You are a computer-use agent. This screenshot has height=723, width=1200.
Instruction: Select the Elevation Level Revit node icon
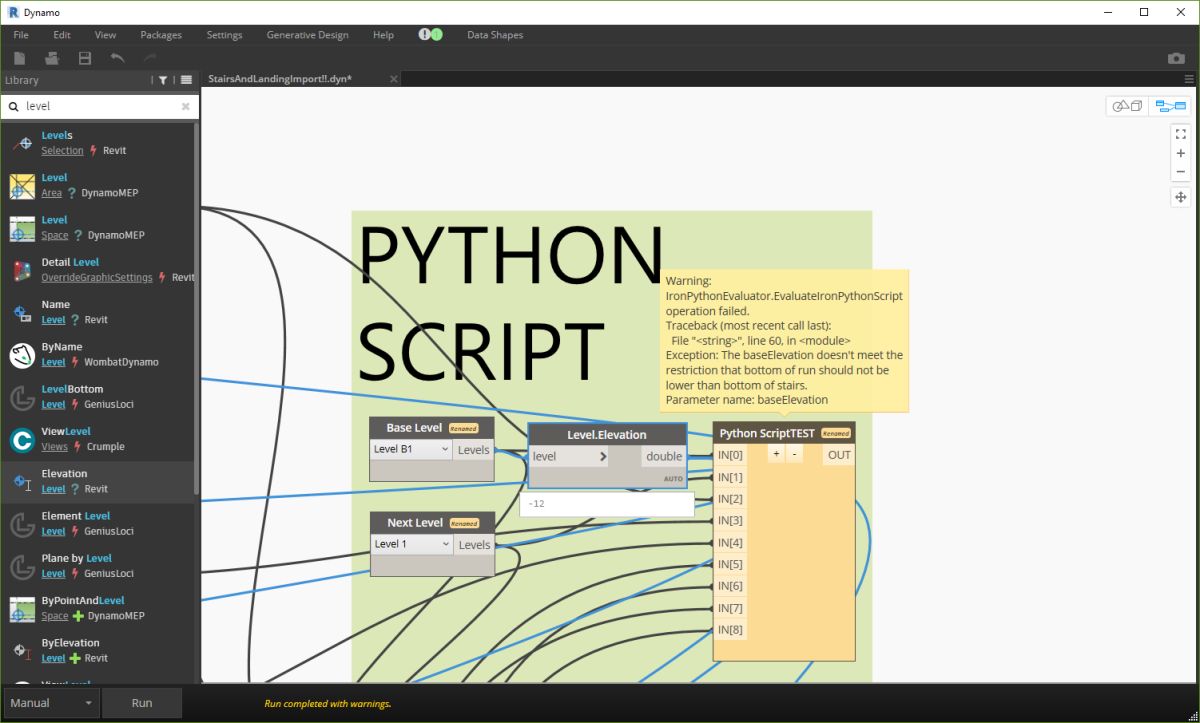pyautogui.click(x=22, y=482)
